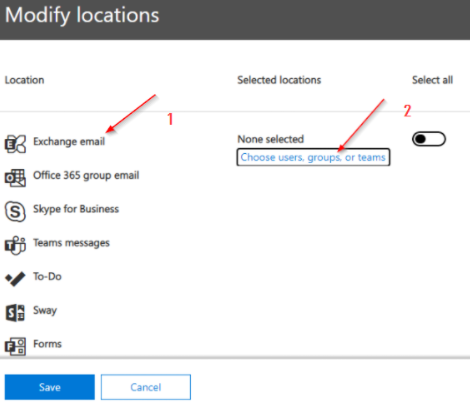Screen dimensions: 470x405
Task: Click the To-Do checkmark icon
Action: (x=15, y=279)
